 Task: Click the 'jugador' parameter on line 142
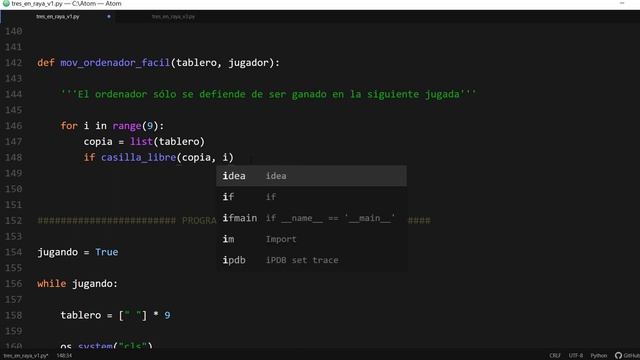click(x=249, y=63)
